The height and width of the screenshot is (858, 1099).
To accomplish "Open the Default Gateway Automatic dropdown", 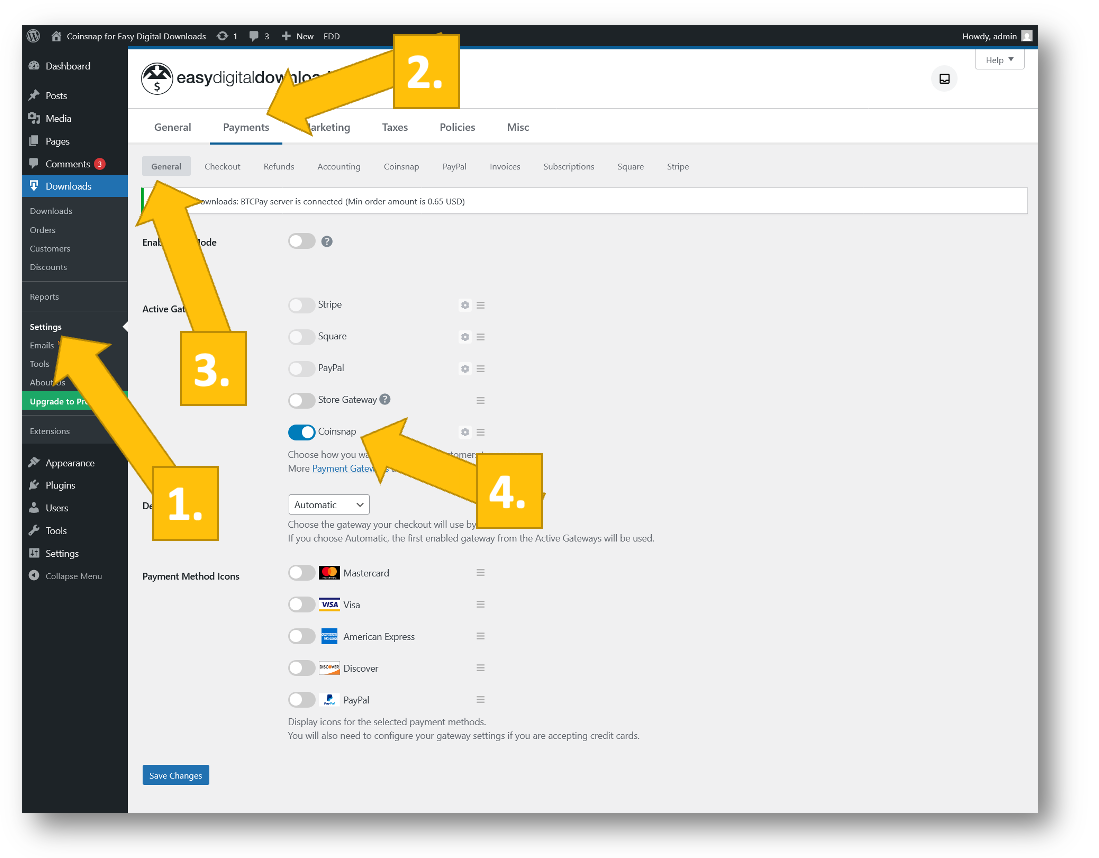I will pyautogui.click(x=329, y=505).
